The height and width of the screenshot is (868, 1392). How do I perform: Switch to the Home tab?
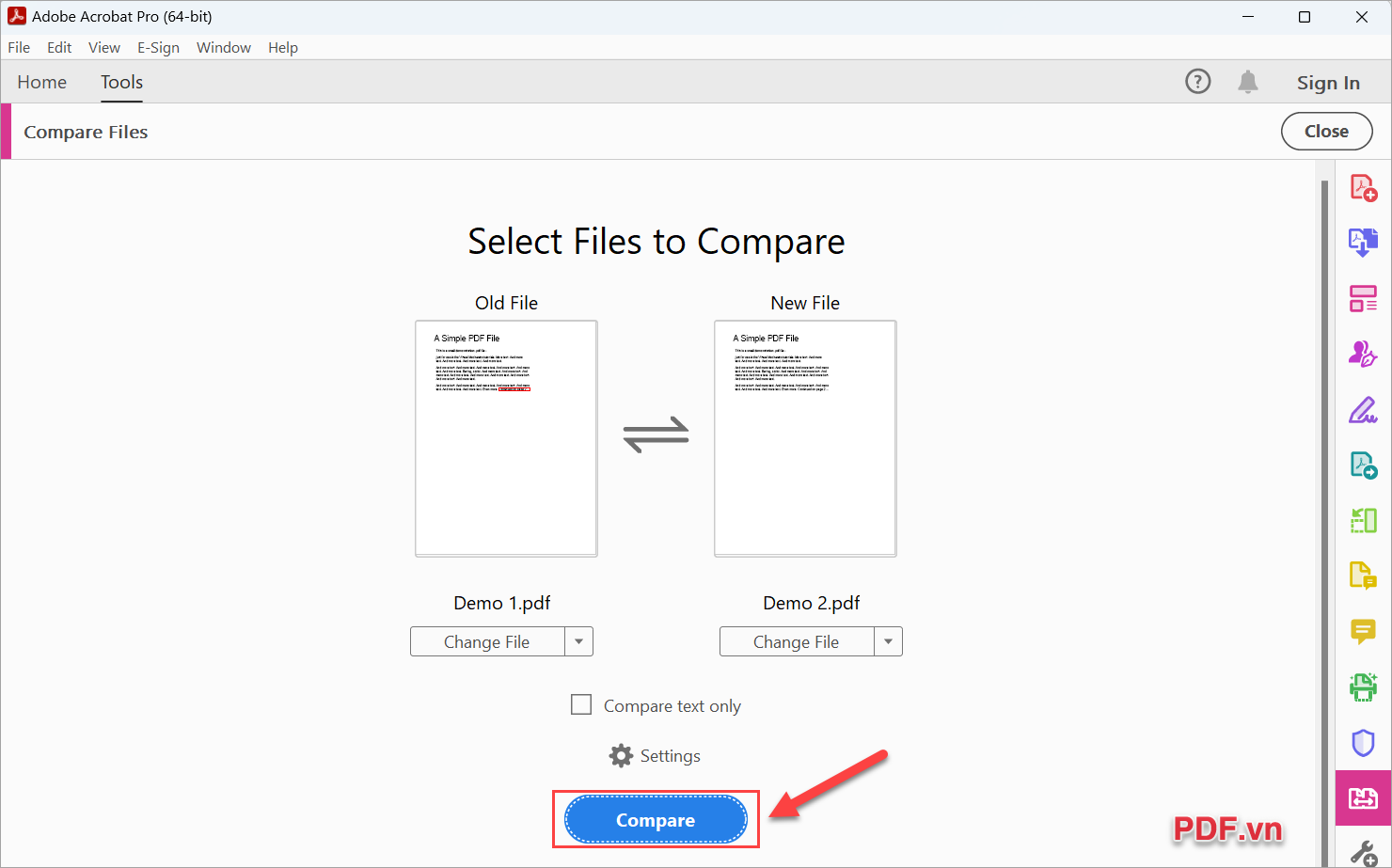pos(42,82)
